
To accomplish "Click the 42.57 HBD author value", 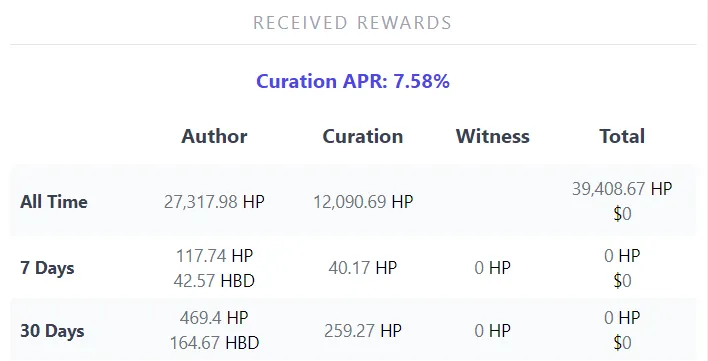I will [214, 281].
